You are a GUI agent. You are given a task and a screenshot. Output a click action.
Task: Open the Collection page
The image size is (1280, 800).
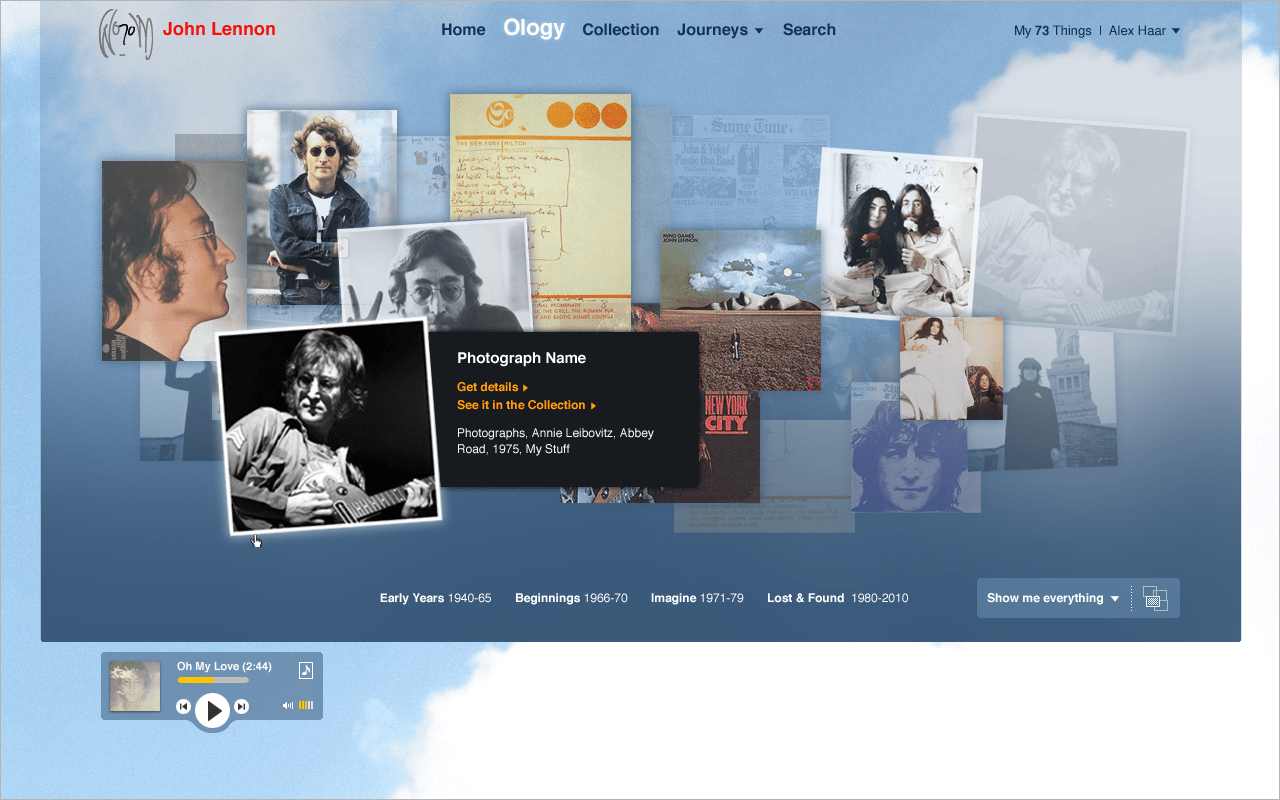click(620, 30)
